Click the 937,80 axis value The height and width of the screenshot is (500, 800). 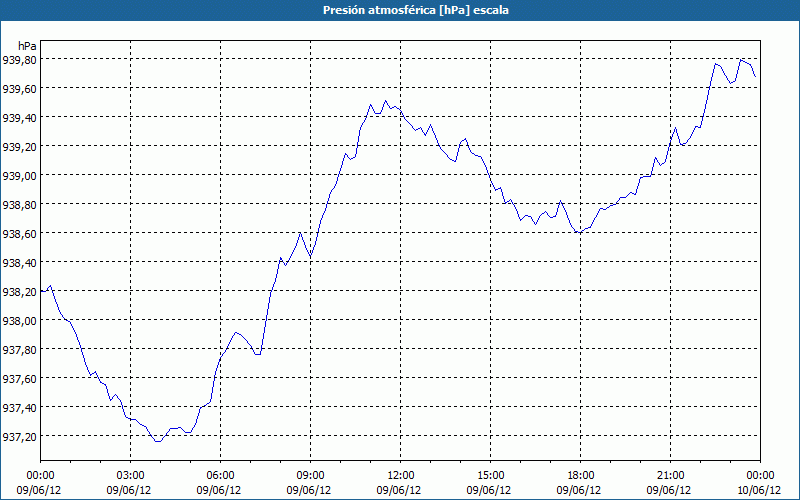pyautogui.click(x=19, y=350)
